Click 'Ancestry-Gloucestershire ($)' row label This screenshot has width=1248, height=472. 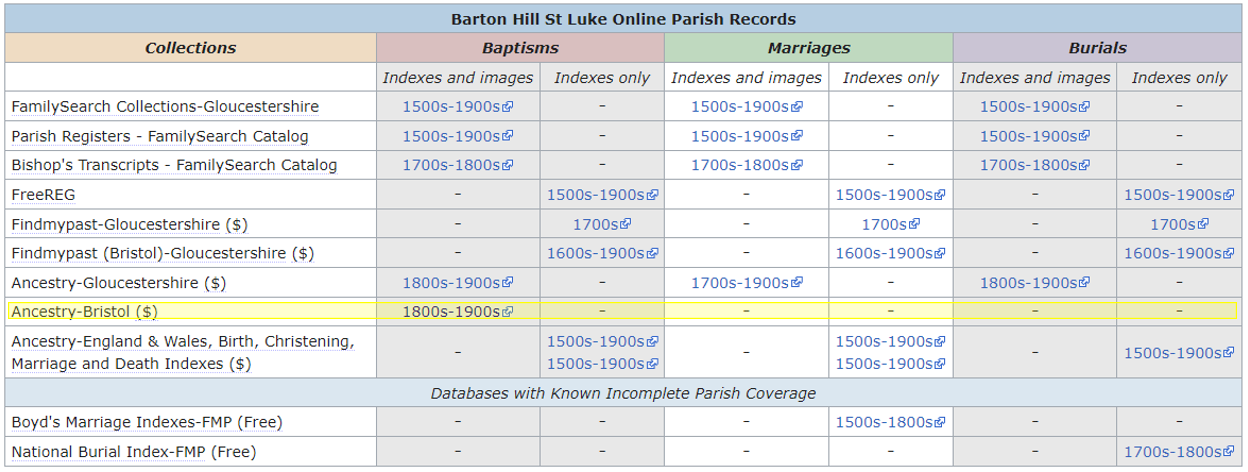[118, 283]
